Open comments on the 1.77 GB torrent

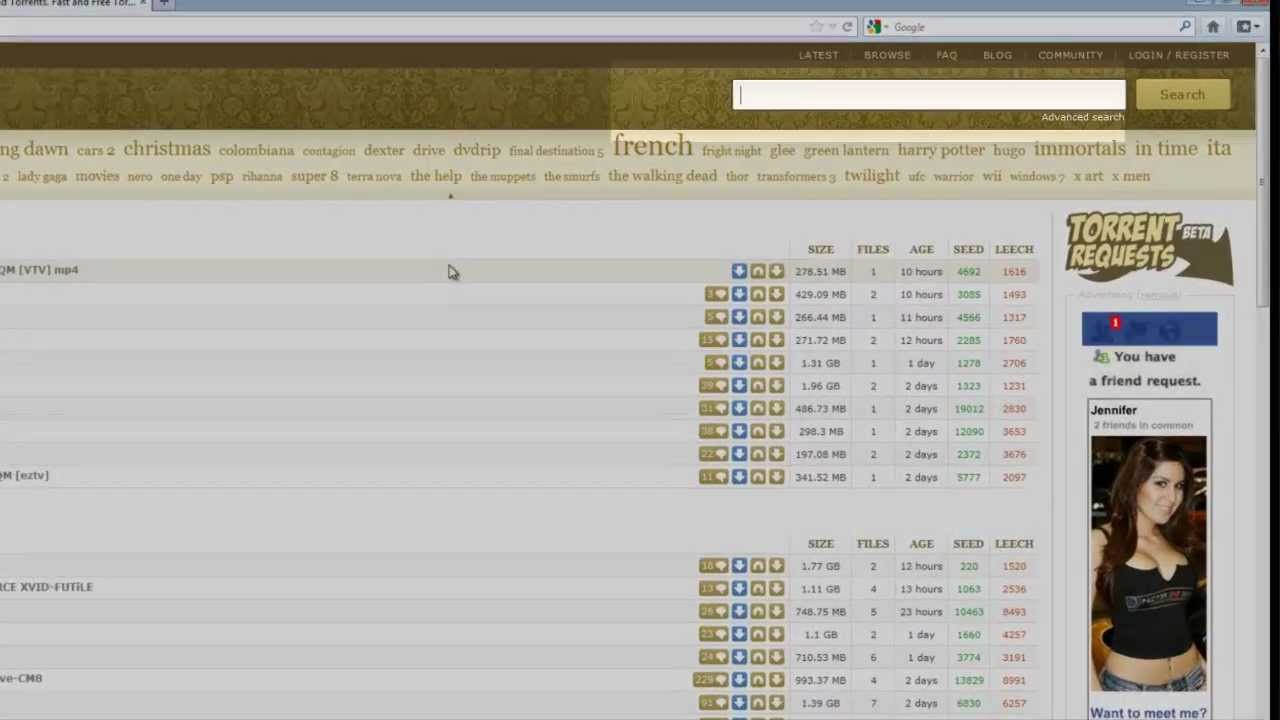click(714, 566)
